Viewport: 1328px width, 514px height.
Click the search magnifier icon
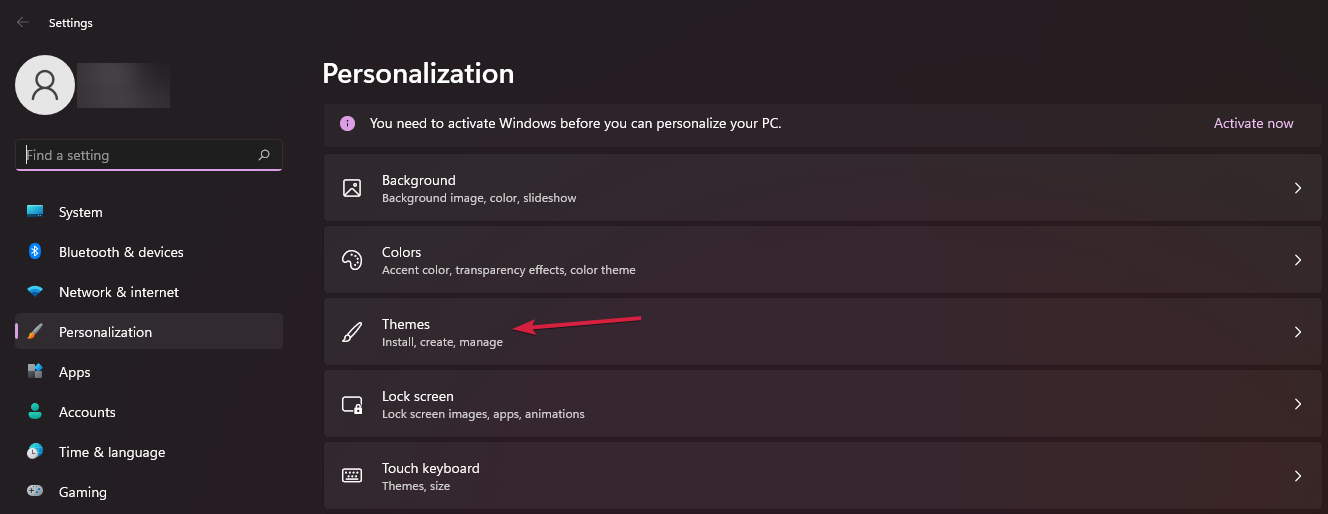[x=264, y=155]
